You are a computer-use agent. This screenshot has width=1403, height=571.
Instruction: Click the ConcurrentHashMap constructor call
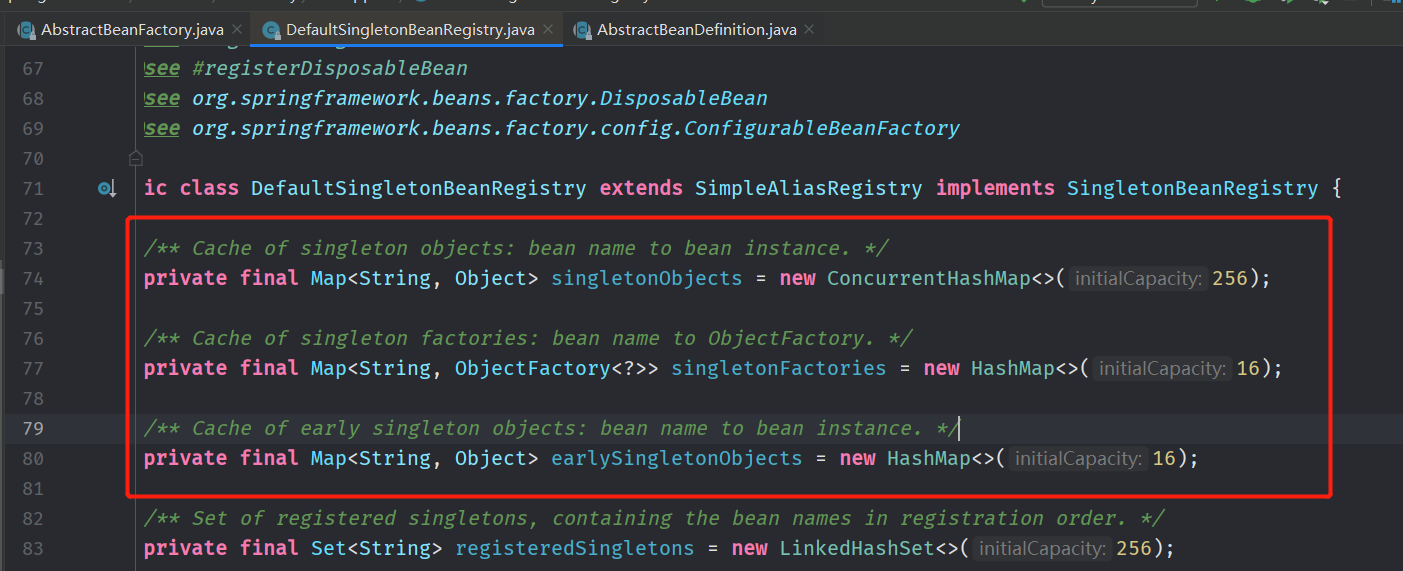point(929,278)
